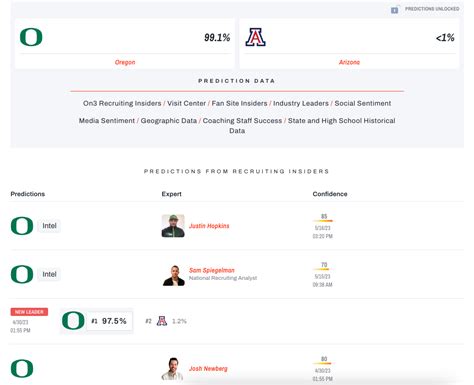Click Oregon logo in Josh Newberg prediction row

coord(22,369)
